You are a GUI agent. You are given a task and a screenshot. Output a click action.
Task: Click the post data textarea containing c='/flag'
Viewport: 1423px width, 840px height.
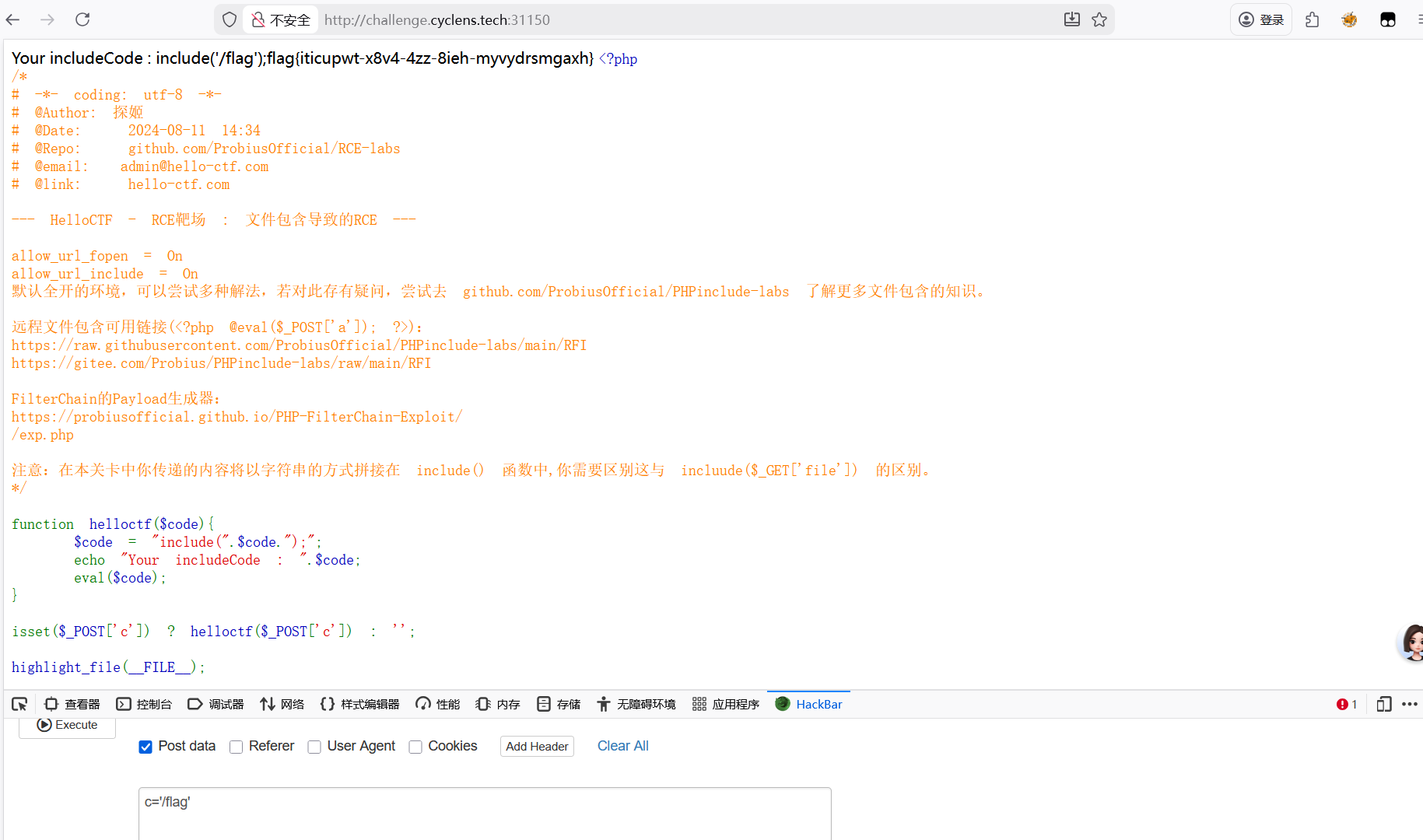click(485, 814)
